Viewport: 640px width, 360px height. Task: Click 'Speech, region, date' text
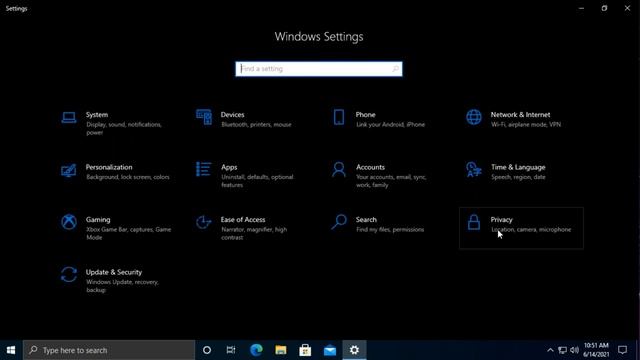(518, 177)
